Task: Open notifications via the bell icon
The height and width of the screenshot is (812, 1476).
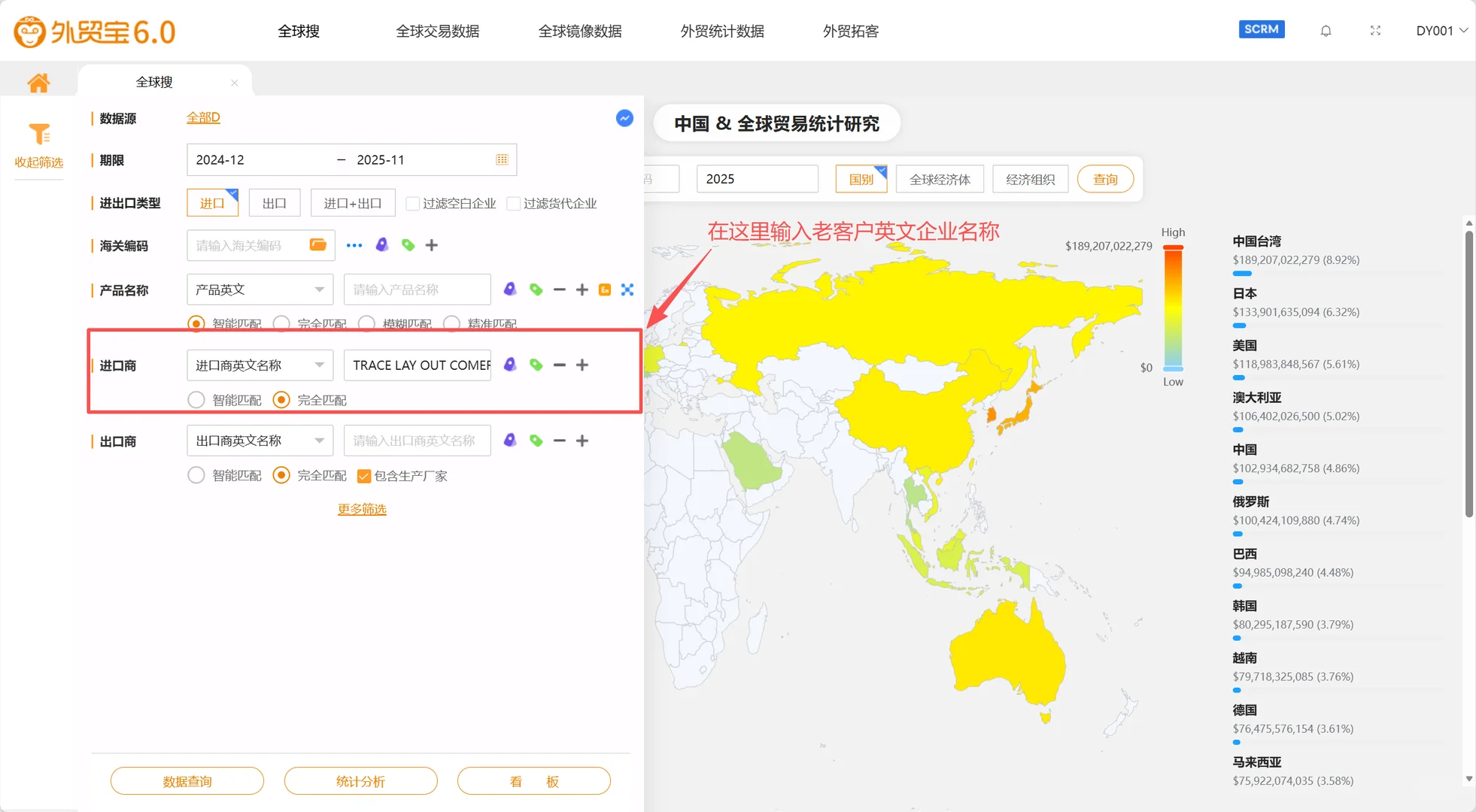Action: pos(1326,31)
